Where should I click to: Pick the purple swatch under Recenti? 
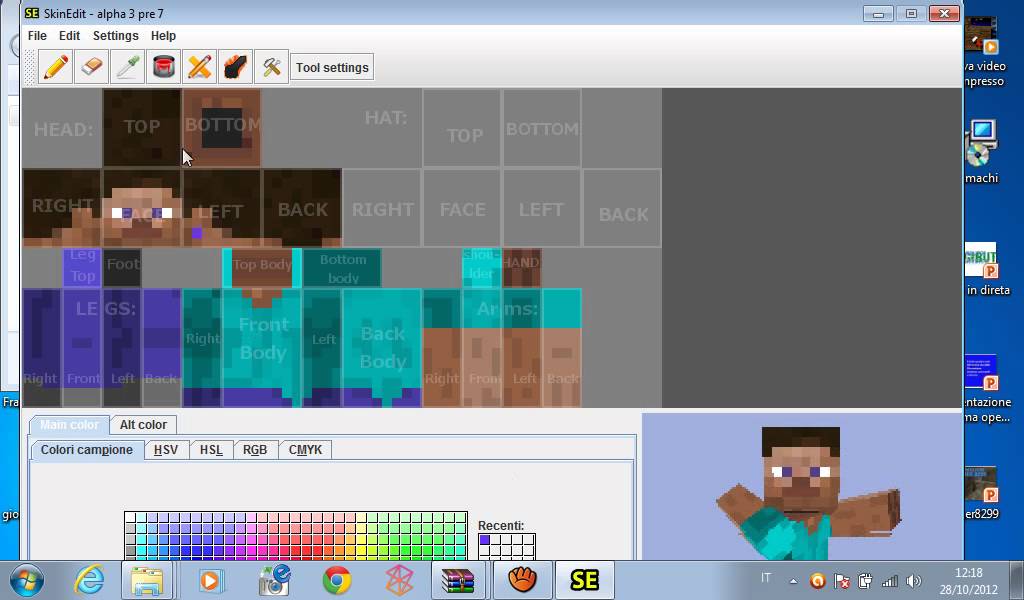coord(485,540)
